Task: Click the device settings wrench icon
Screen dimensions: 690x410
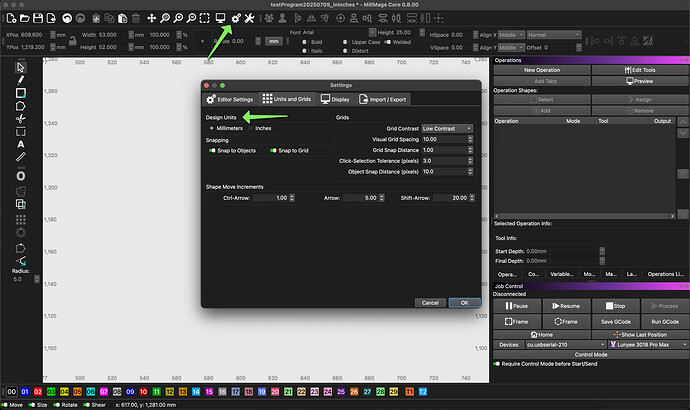Action: click(250, 18)
